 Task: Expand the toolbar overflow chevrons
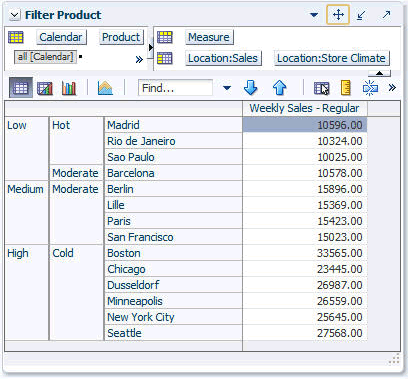pyautogui.click(x=392, y=88)
